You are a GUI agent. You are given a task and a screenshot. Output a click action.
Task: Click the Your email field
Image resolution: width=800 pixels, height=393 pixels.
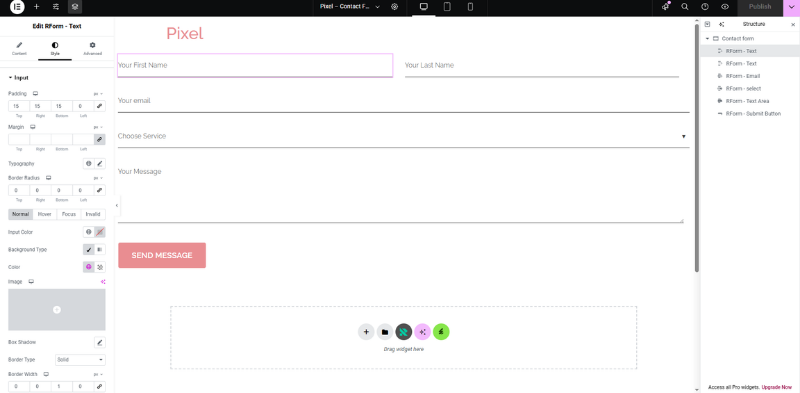(x=404, y=101)
